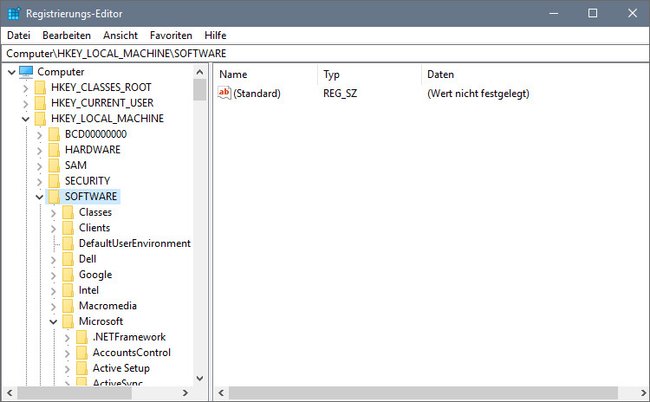Click the SECURITY folder icon
Image resolution: width=650 pixels, height=402 pixels.
(x=54, y=181)
